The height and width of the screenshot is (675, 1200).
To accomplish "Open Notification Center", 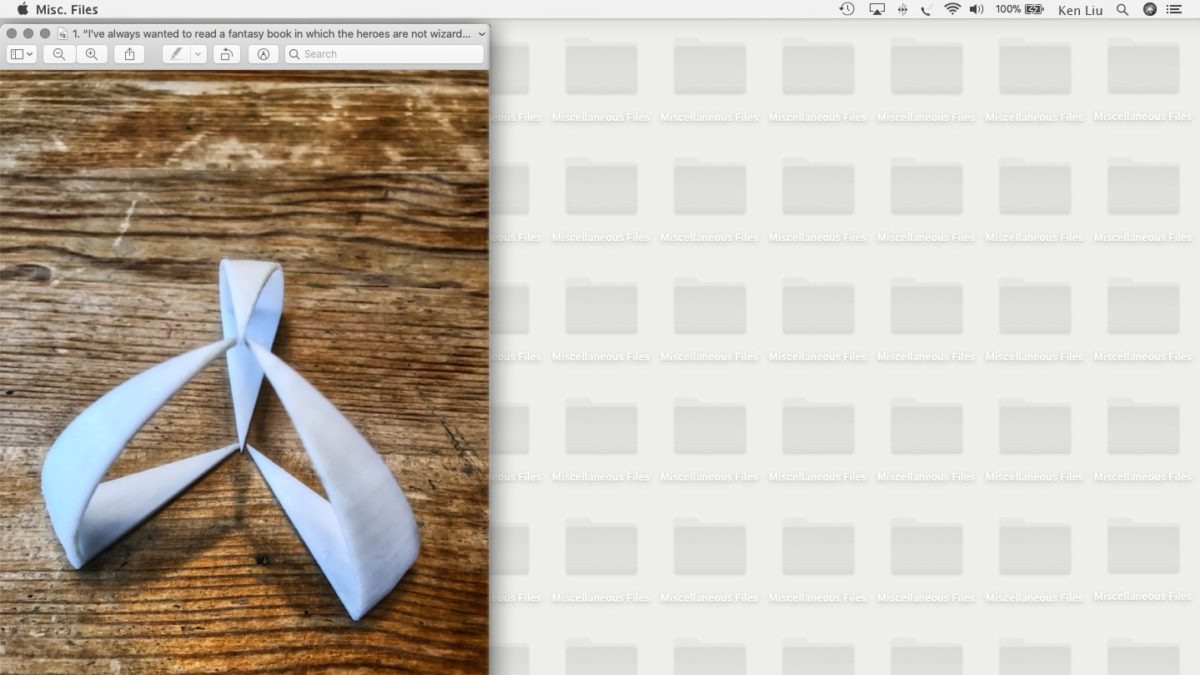I will coord(1174,9).
